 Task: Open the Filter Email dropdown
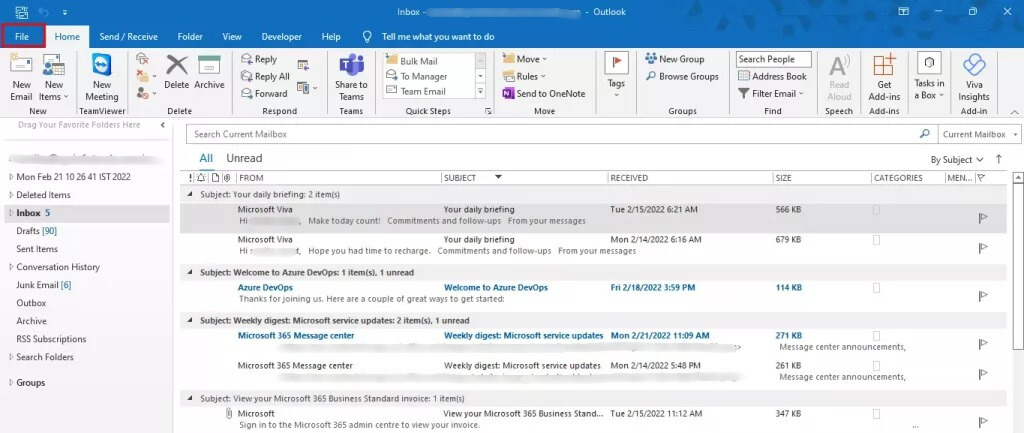(x=771, y=93)
